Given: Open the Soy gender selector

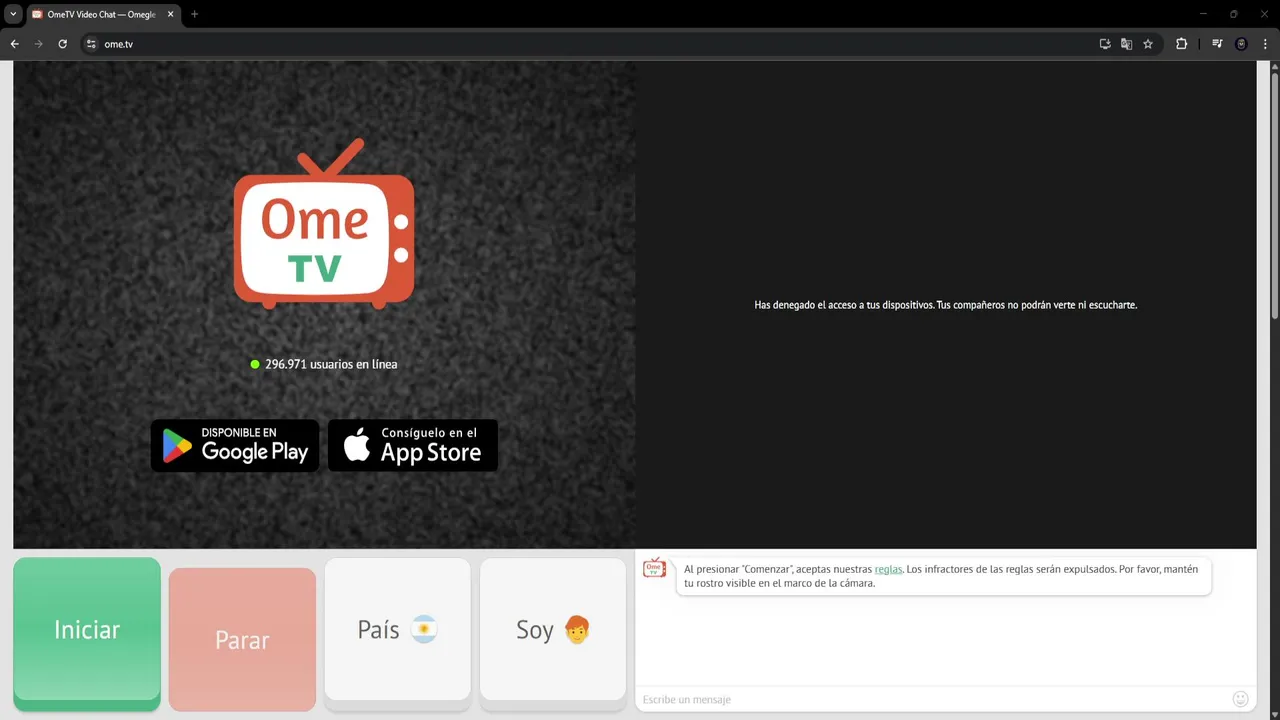Looking at the screenshot, I should click(x=553, y=633).
